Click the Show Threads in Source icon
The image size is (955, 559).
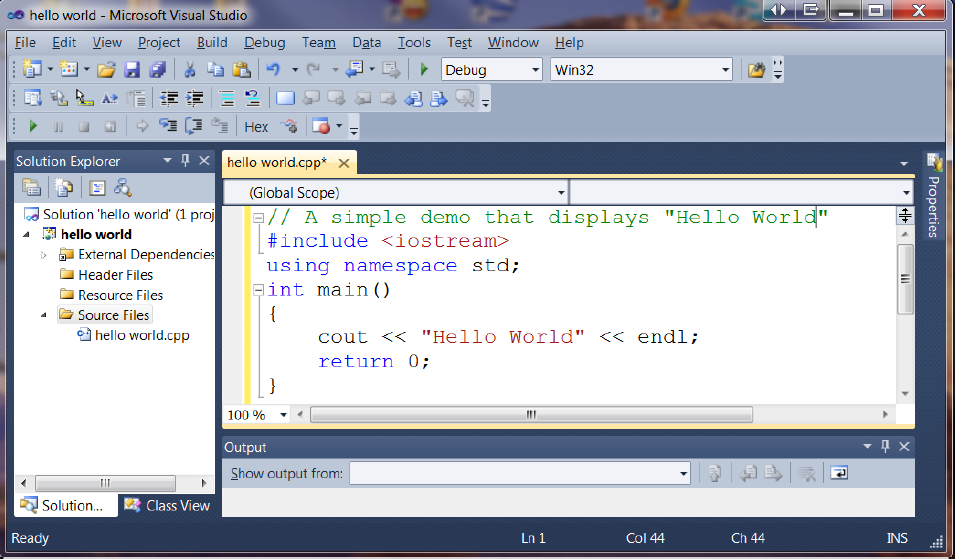(290, 126)
